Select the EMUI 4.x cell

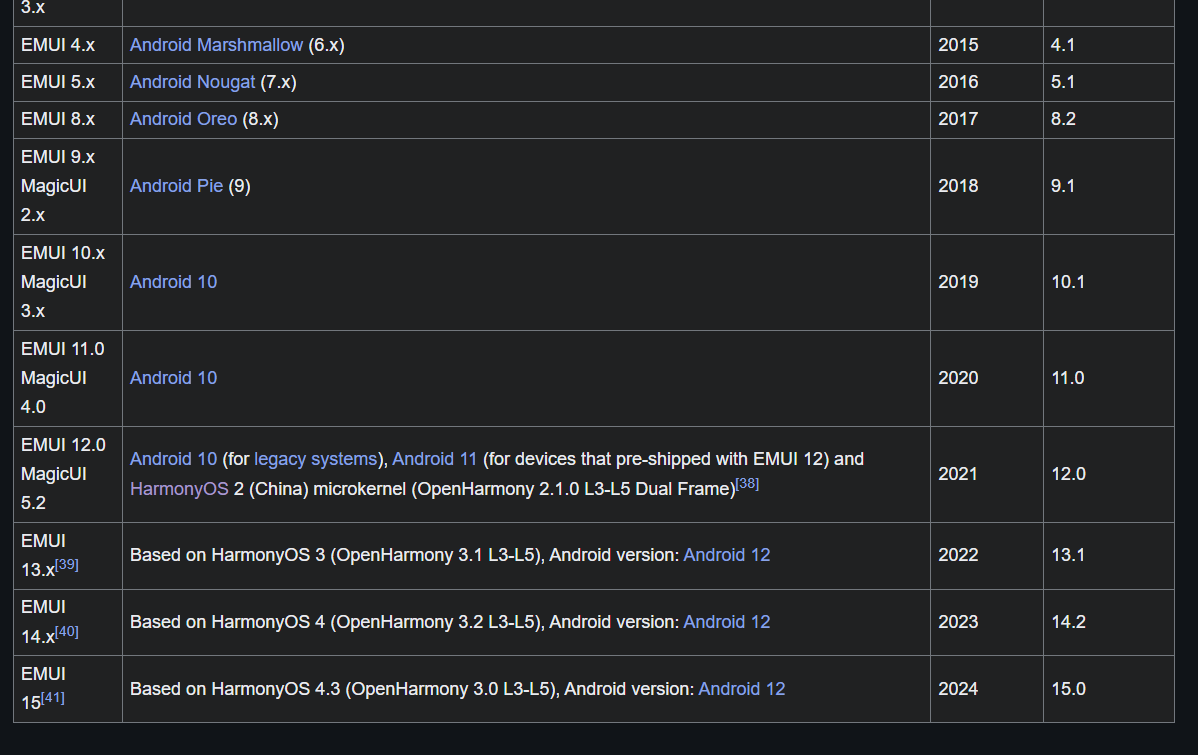[68, 45]
